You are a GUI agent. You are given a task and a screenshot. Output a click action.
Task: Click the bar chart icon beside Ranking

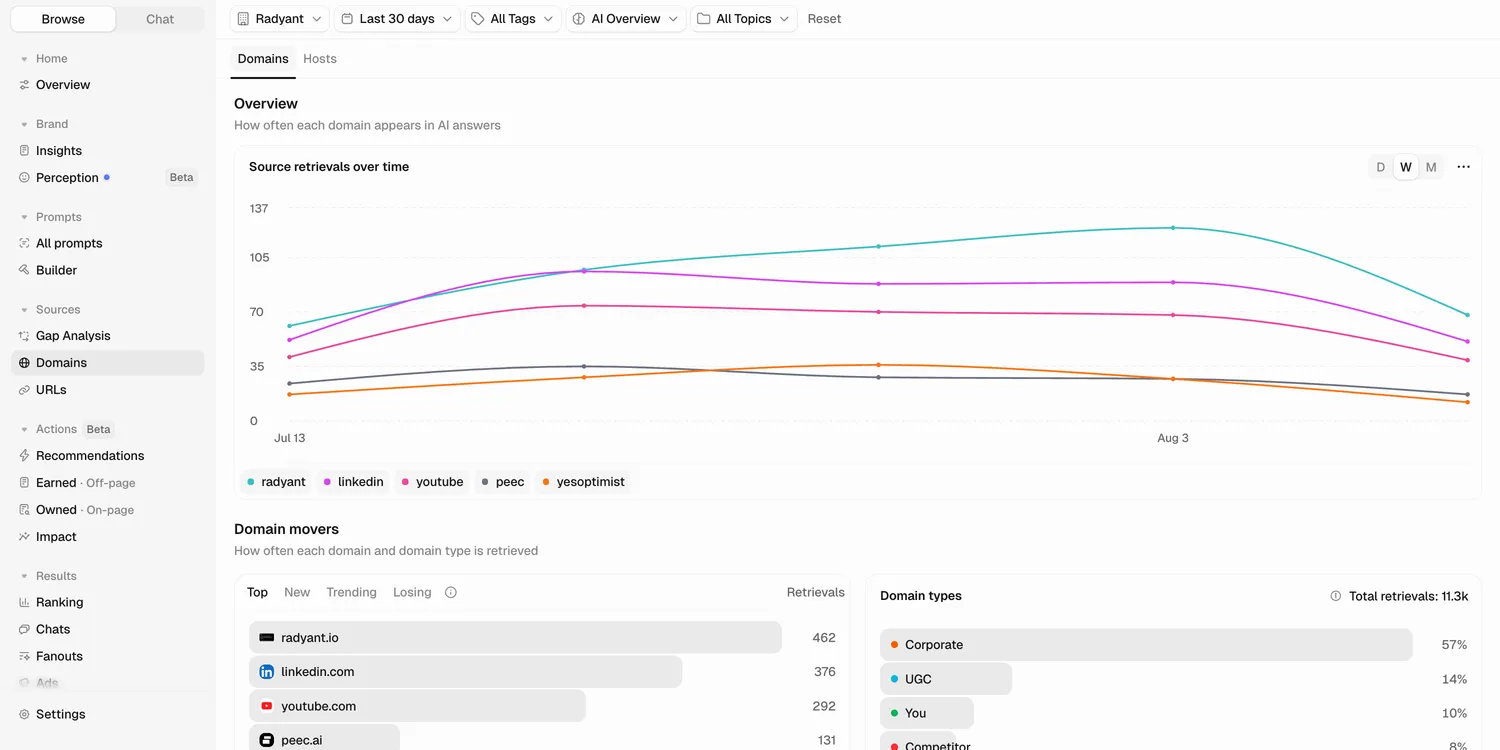click(x=24, y=603)
